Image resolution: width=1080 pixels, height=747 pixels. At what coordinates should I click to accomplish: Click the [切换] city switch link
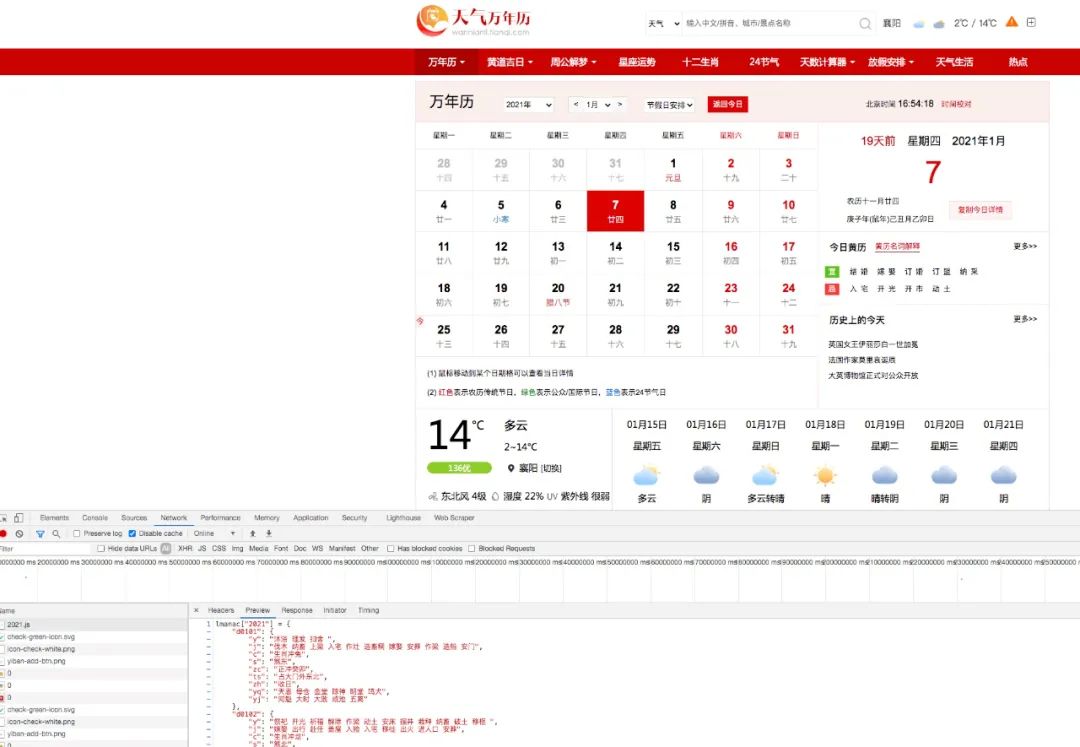[x=552, y=468]
